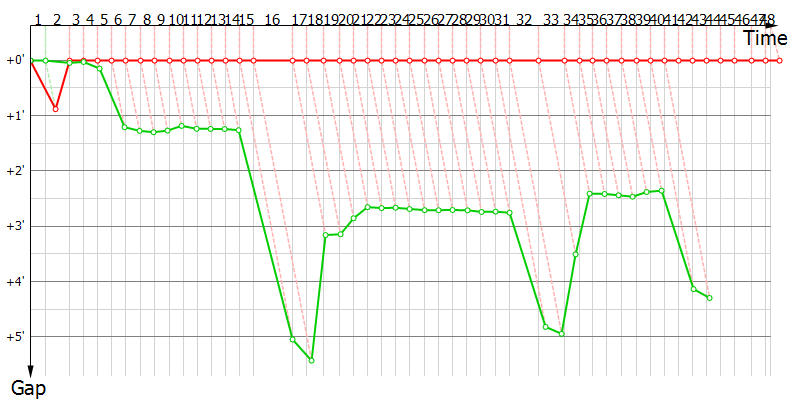Click lap 15 label on top axis

pos(247,19)
